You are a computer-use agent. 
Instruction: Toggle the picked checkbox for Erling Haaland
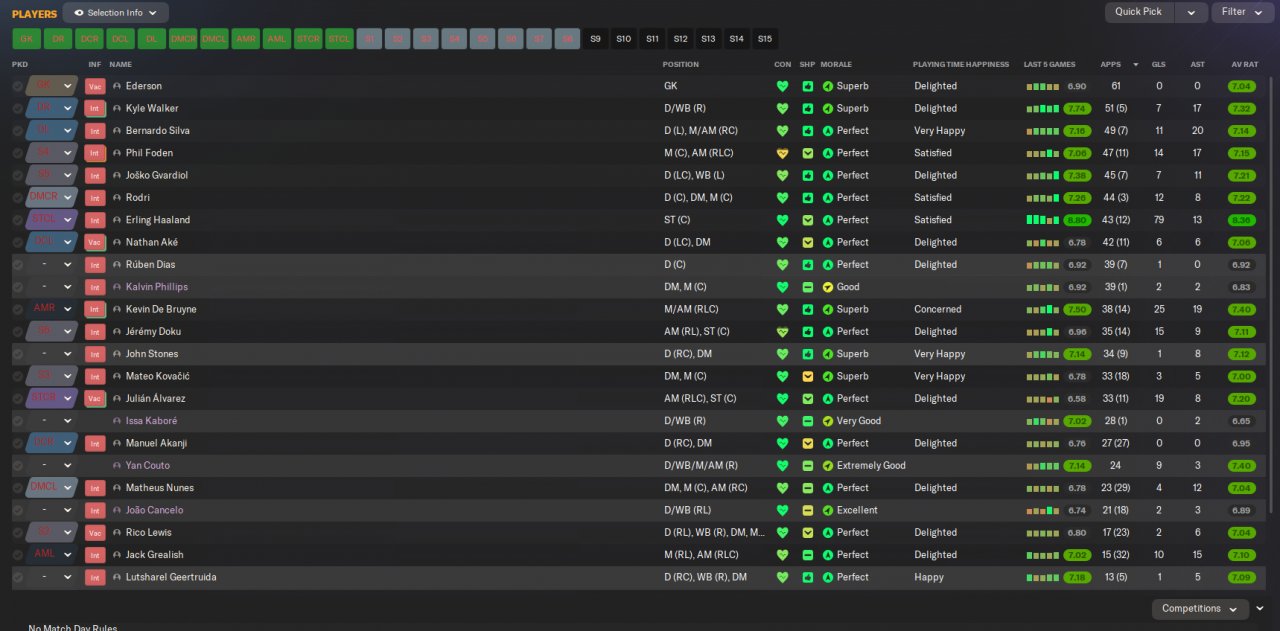17,220
